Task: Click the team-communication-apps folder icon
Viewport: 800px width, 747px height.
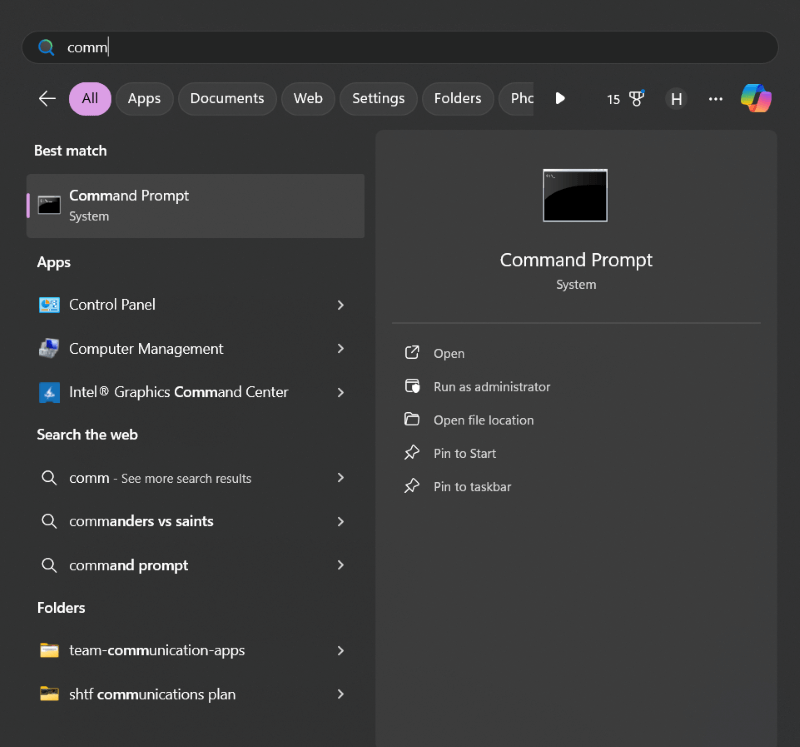Action: [49, 651]
